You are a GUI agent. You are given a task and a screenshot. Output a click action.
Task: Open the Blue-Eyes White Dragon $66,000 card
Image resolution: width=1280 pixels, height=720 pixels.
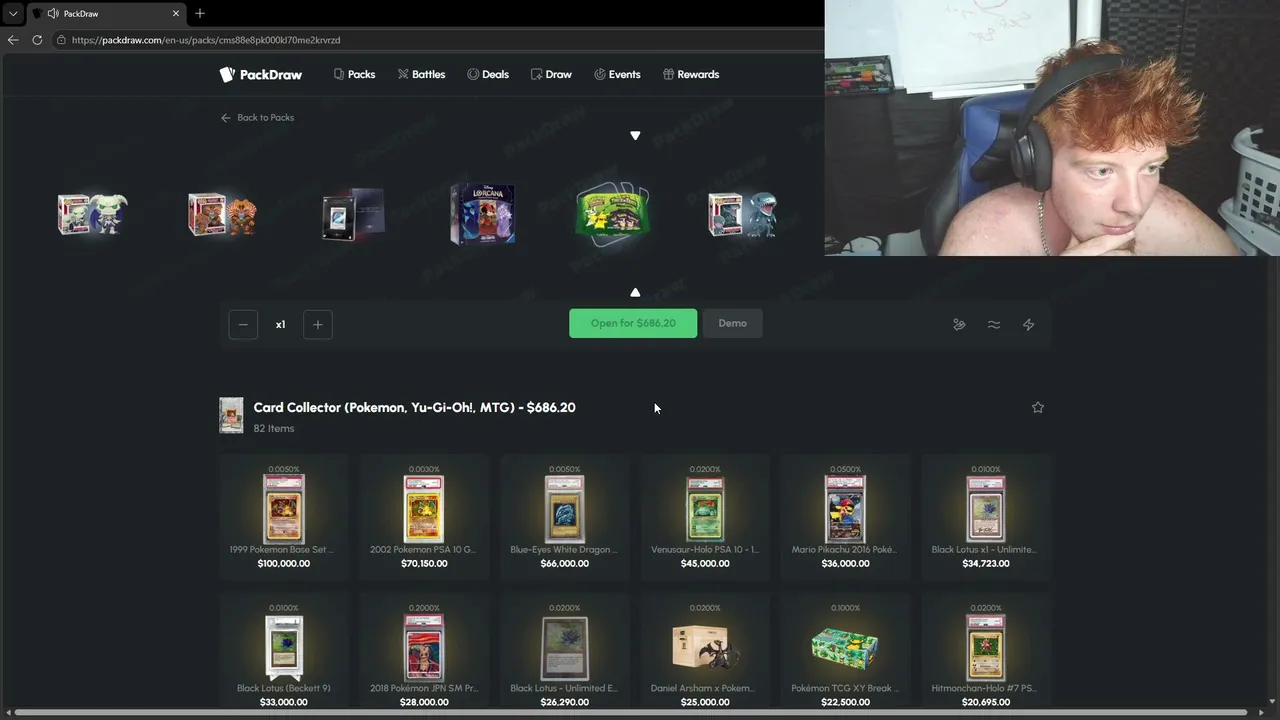coord(564,516)
